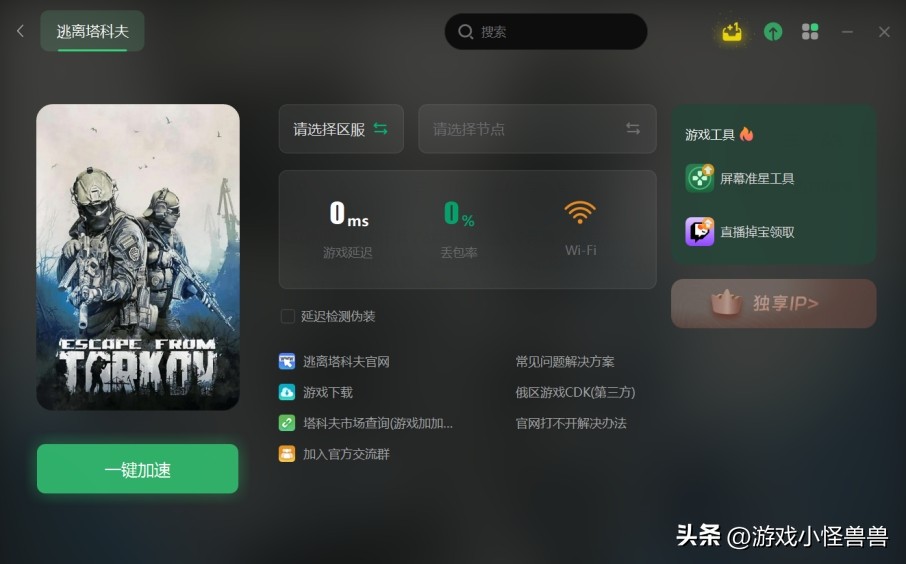Enable the 延迟检测伪装 checkbox
906x564 pixels.
tap(287, 316)
